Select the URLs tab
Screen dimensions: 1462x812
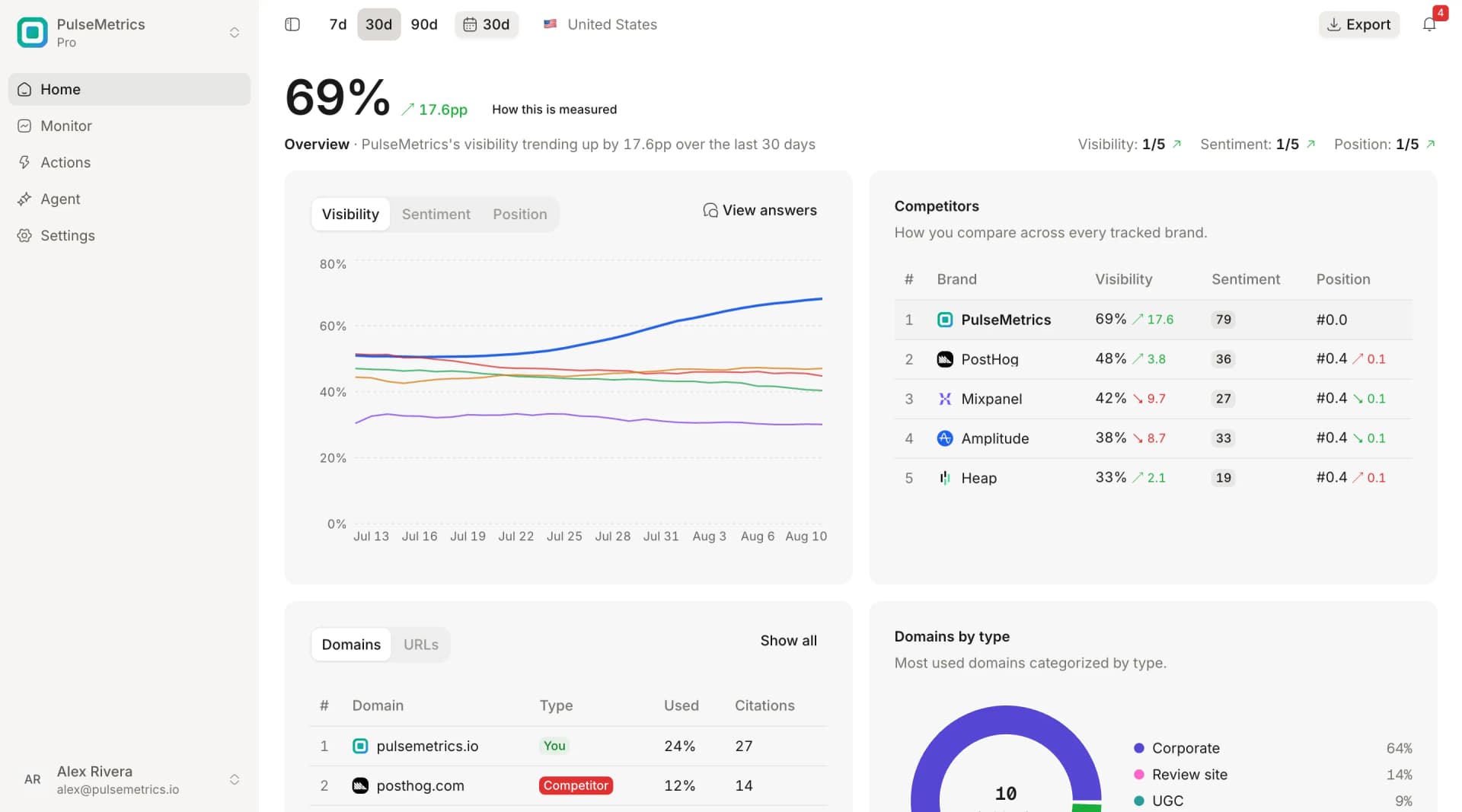click(421, 645)
